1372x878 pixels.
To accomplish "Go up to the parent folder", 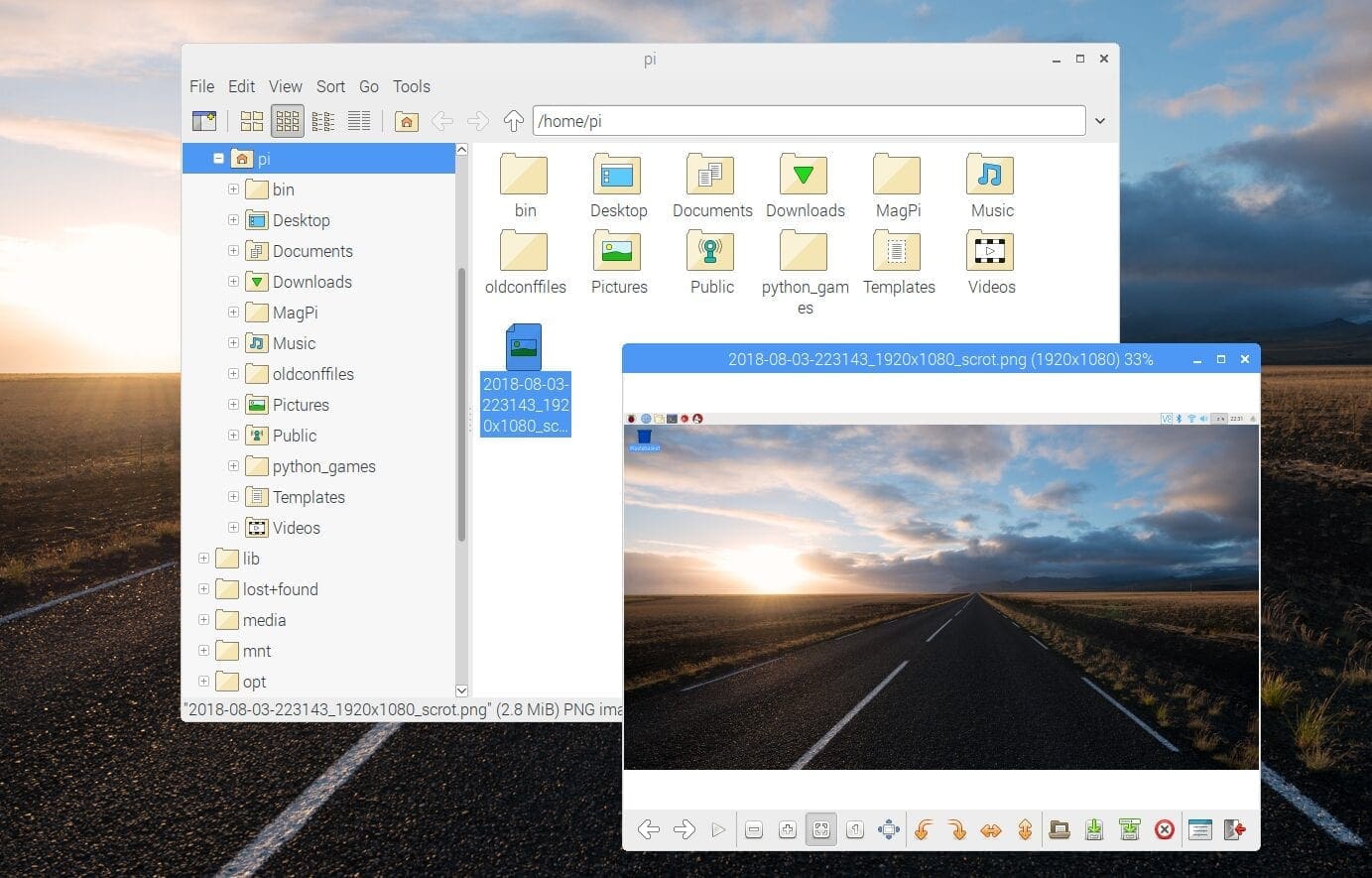I will [x=513, y=121].
